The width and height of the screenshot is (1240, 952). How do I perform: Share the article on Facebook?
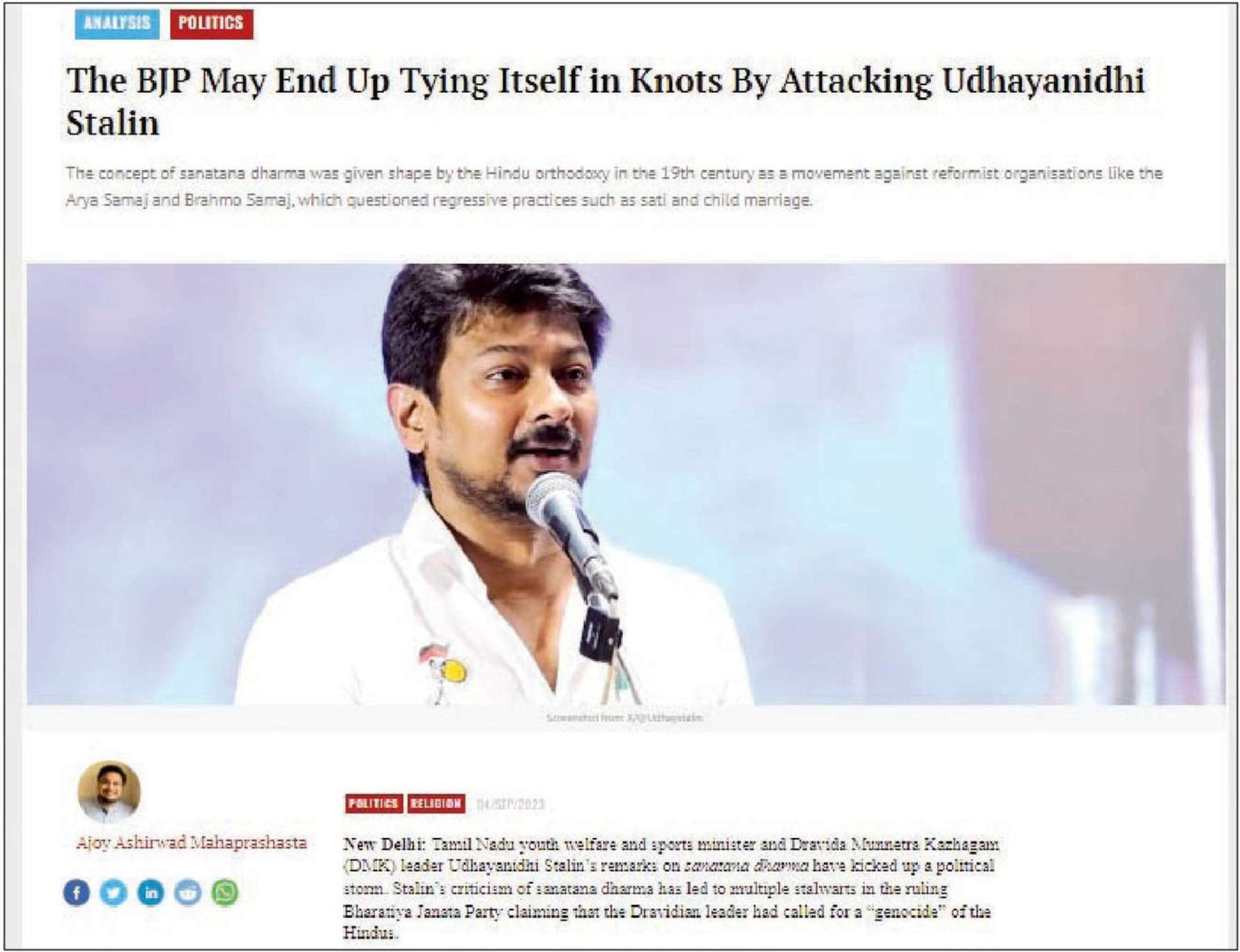click(x=76, y=894)
